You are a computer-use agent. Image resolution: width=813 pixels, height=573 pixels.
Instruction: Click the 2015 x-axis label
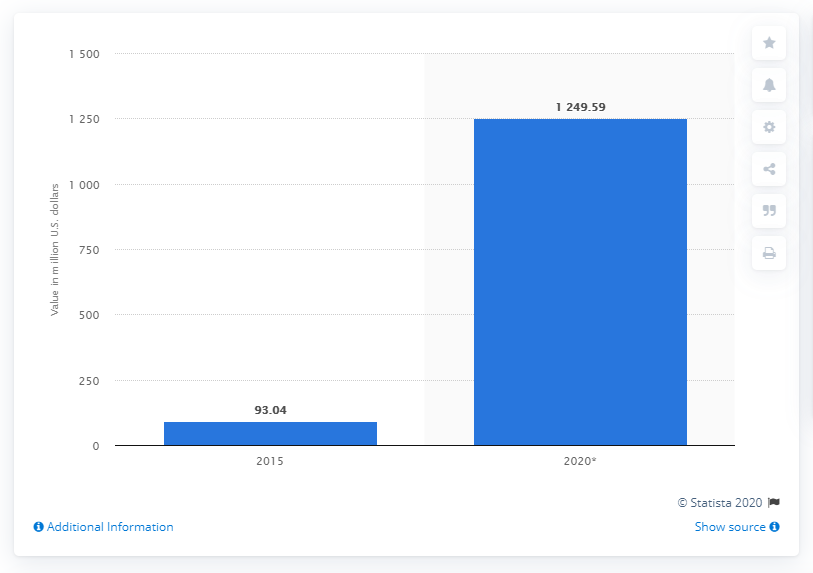[270, 461]
